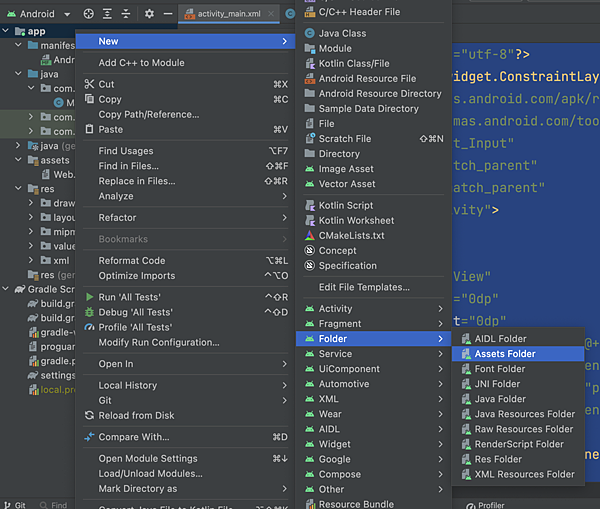This screenshot has width=600, height=509.
Task: Select Assets Folder in submenu
Action: tap(518, 354)
